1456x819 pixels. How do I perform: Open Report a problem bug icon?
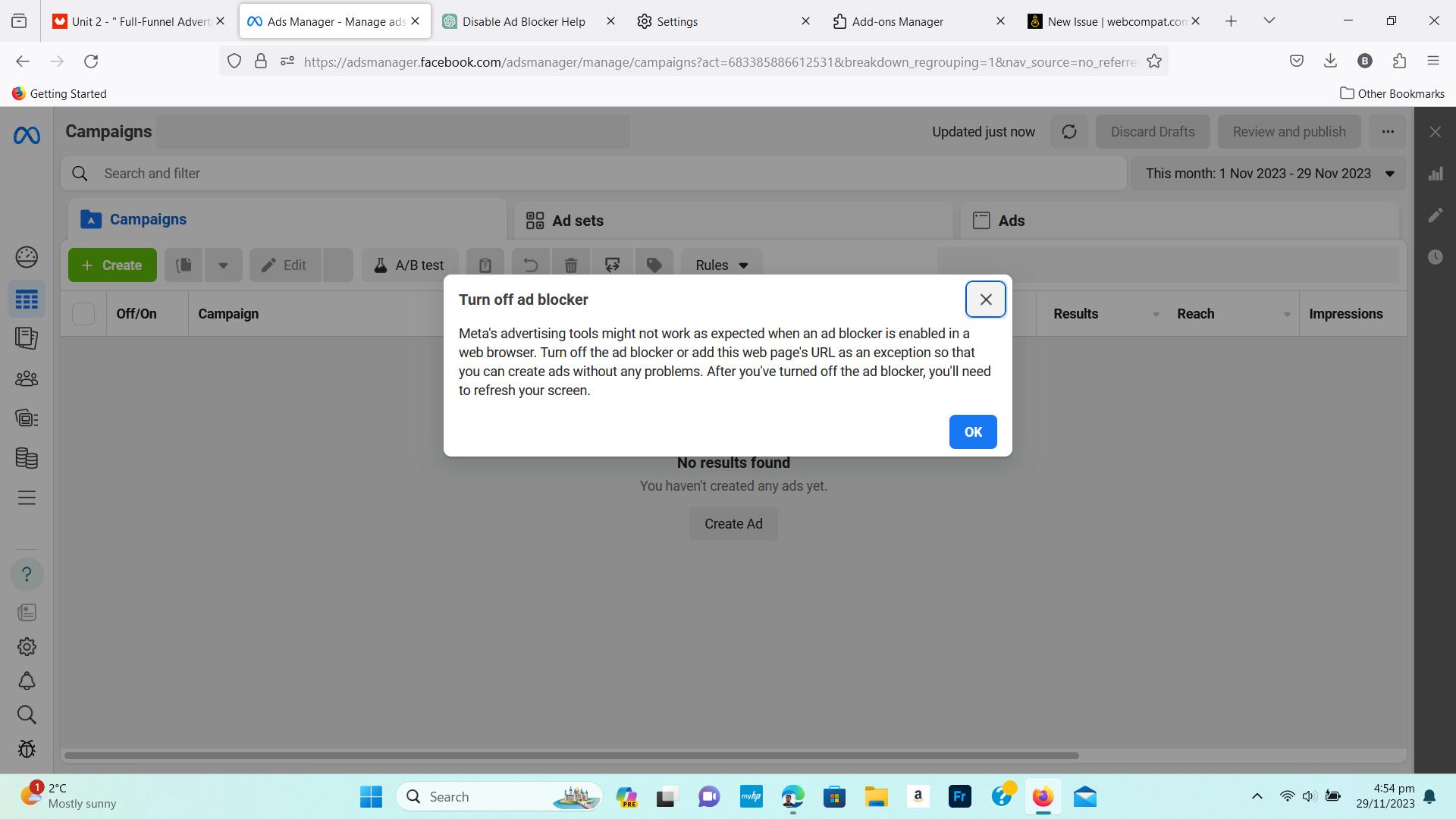click(27, 749)
